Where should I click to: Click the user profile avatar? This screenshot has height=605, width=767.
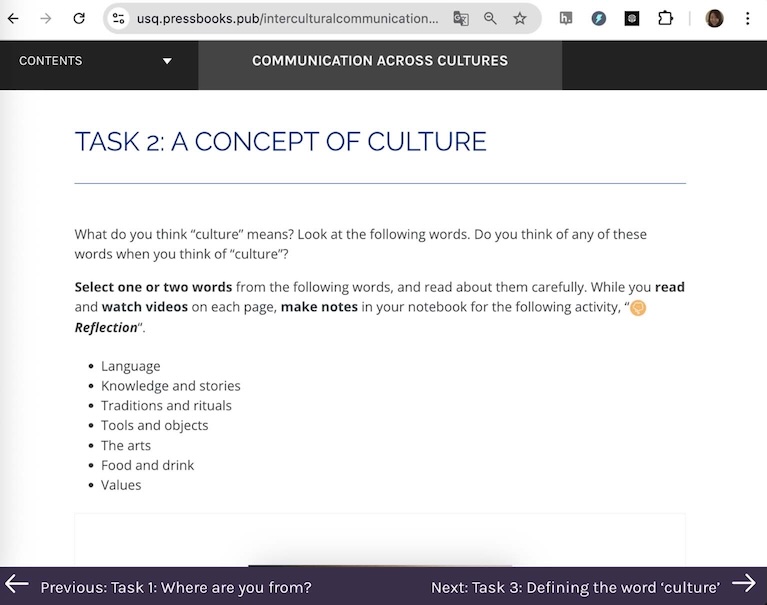(714, 18)
